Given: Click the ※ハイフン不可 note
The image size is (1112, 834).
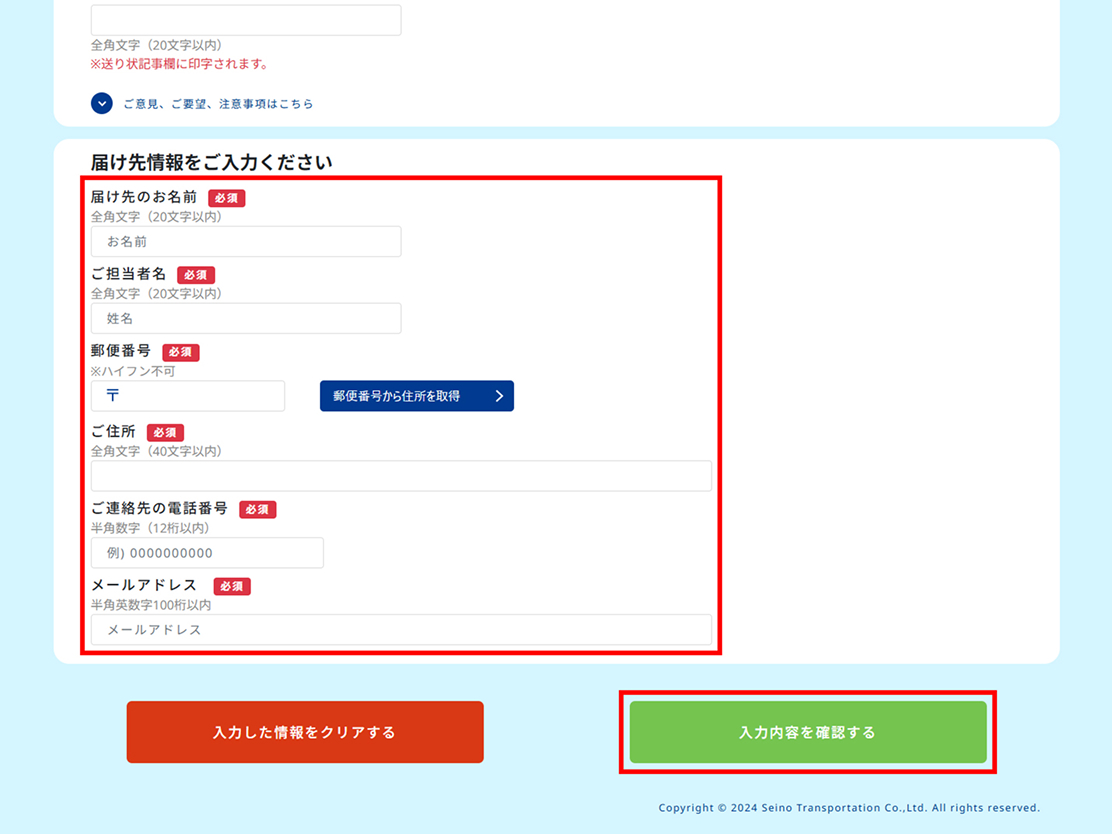Looking at the screenshot, I should click(133, 371).
